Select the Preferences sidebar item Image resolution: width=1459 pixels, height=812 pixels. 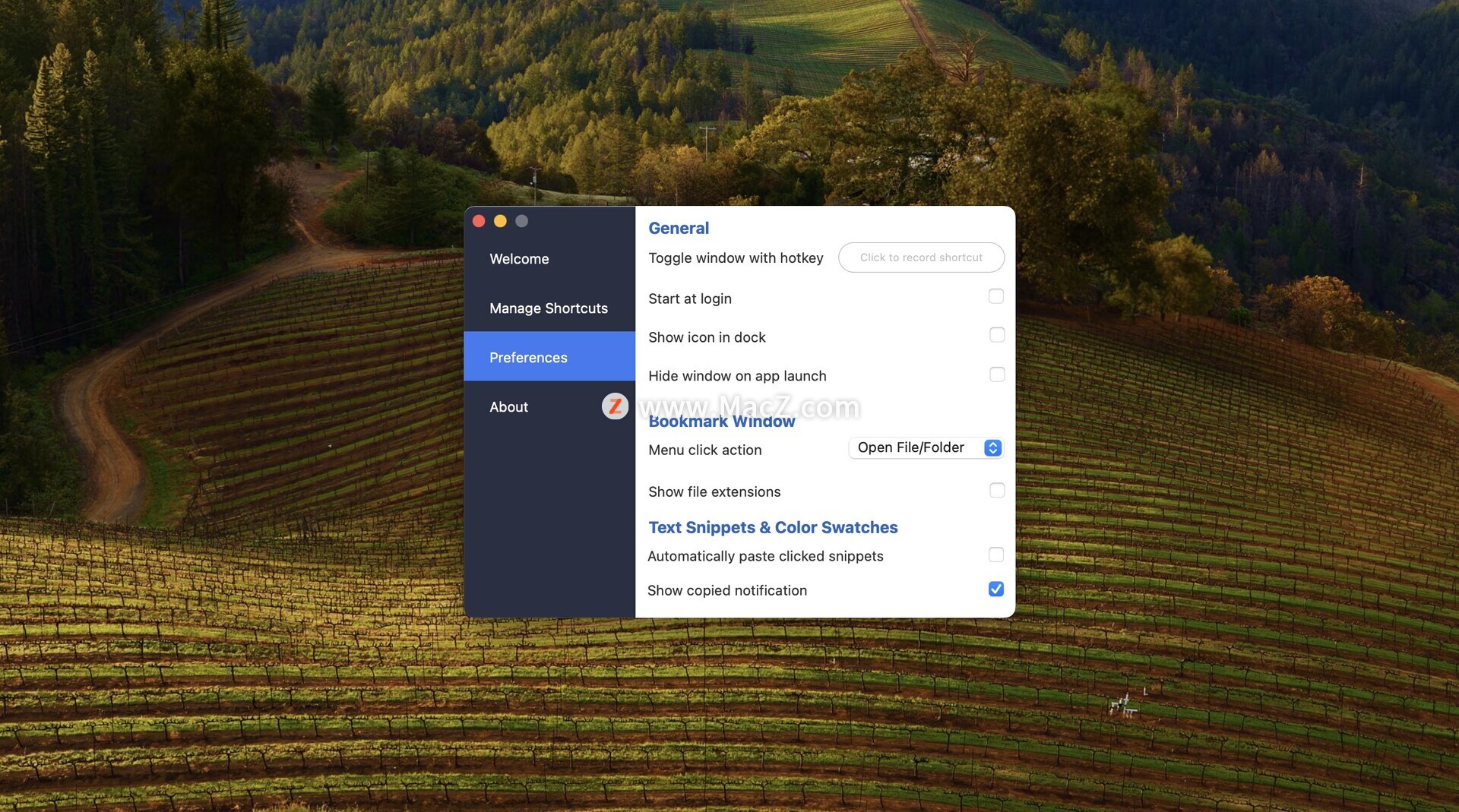click(x=549, y=357)
